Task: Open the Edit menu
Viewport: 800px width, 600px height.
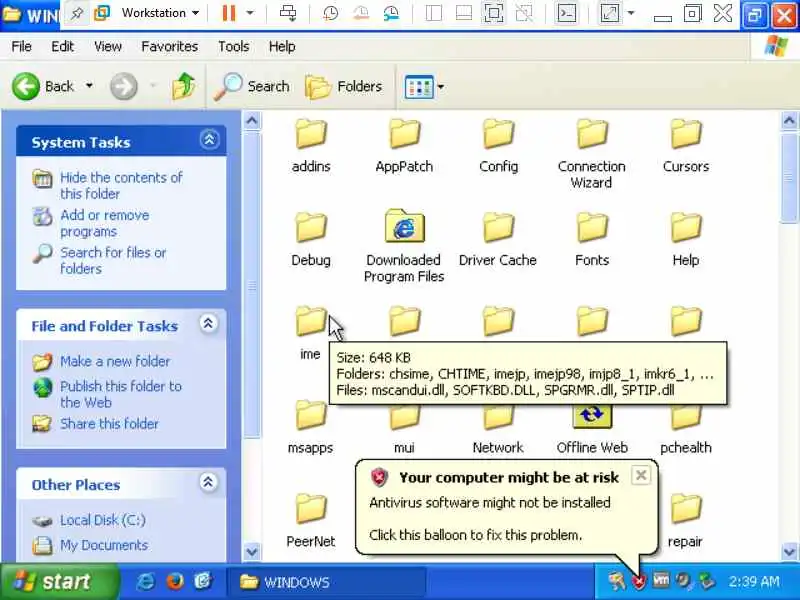Action: [x=62, y=46]
